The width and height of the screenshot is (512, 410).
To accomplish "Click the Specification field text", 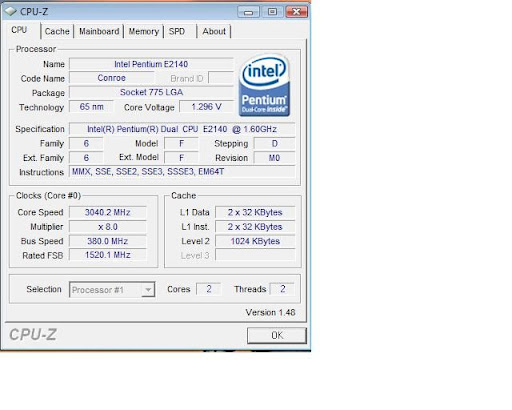I will [182, 129].
